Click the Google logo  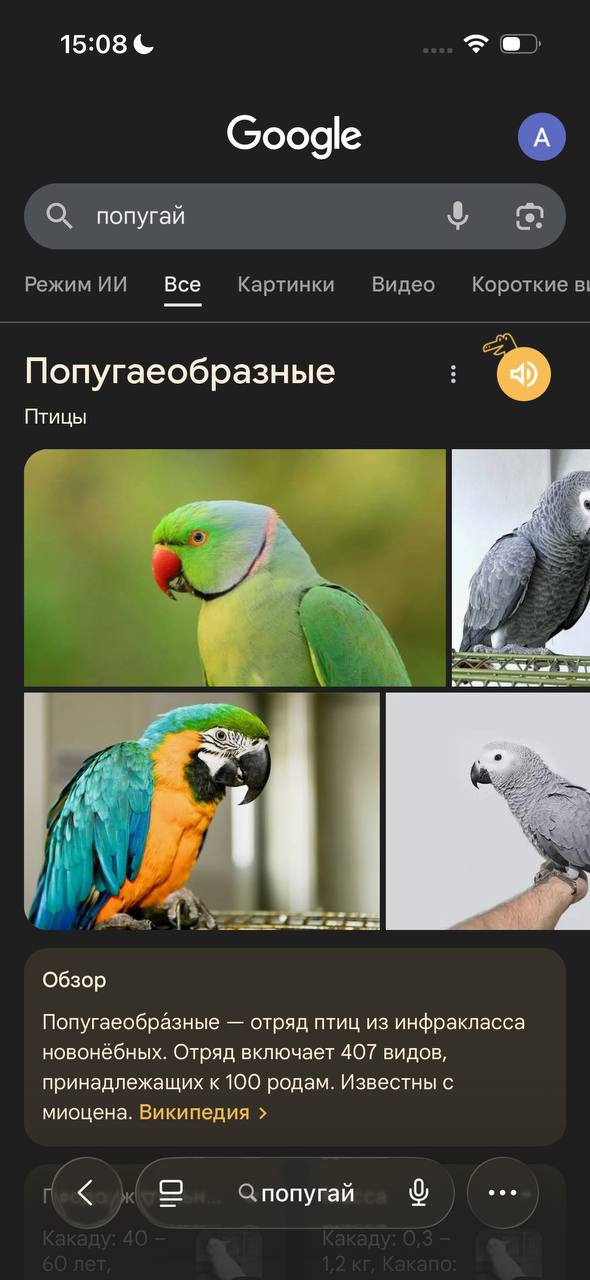pos(294,137)
